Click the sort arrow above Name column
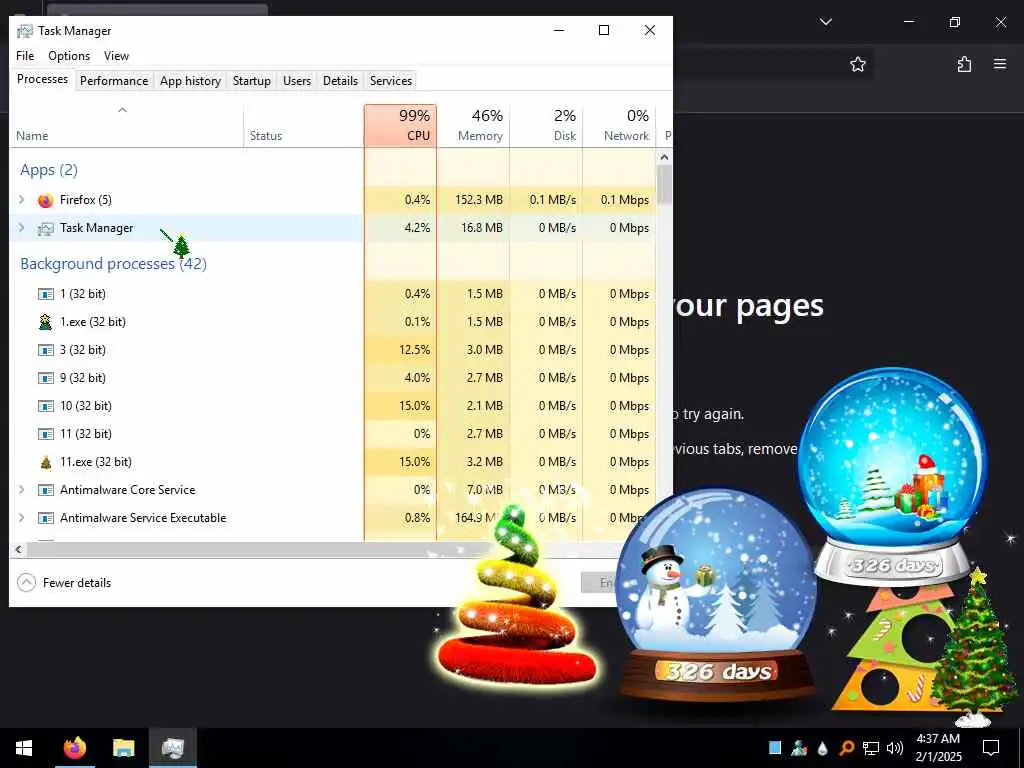The width and height of the screenshot is (1024, 768). (x=122, y=110)
